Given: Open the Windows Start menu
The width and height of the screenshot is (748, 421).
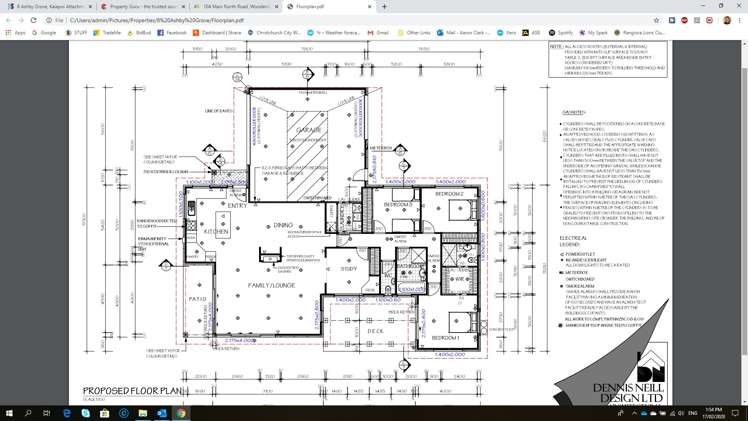Looking at the screenshot, I should 9,413.
